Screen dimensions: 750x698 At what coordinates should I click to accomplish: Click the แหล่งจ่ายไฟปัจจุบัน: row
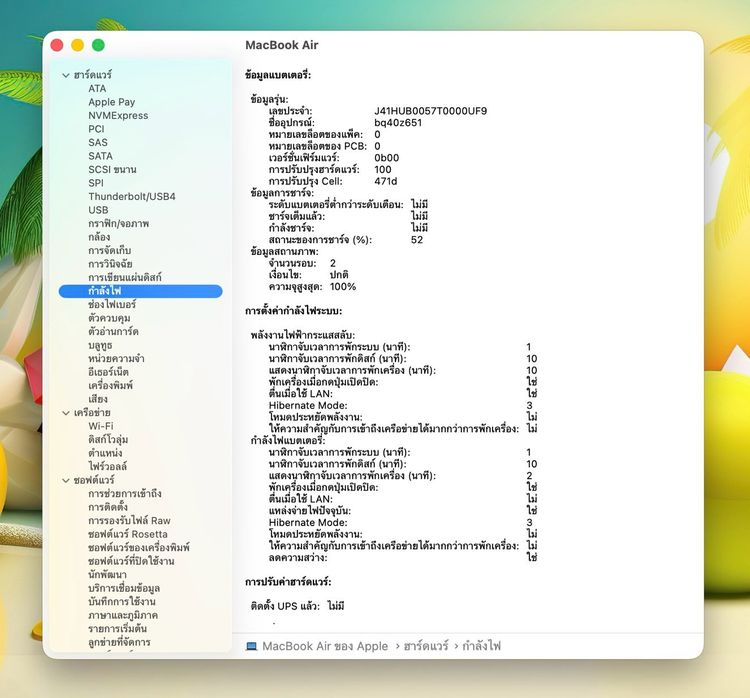403,510
